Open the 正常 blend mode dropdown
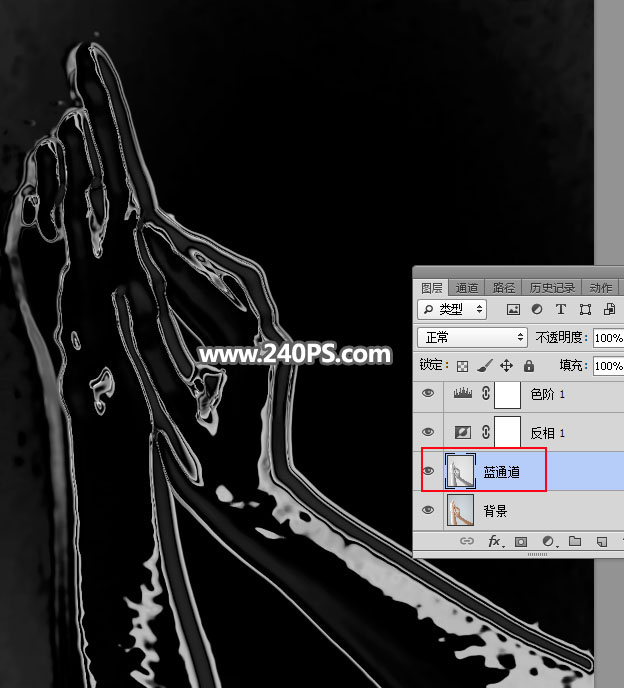 [x=472, y=337]
